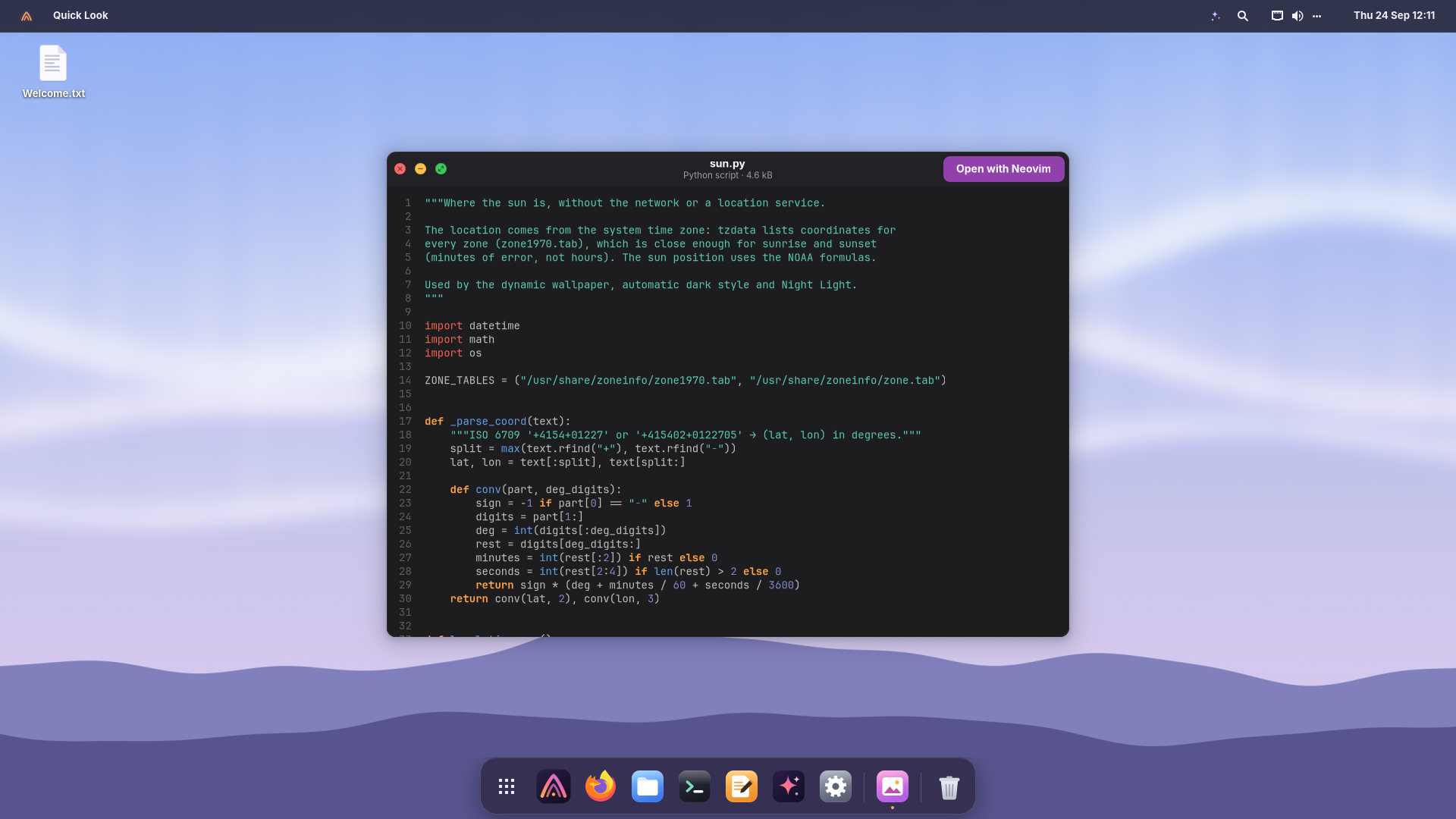1456x819 pixels.
Task: Click the ZONE_TABLES assignment line
Action: point(686,381)
